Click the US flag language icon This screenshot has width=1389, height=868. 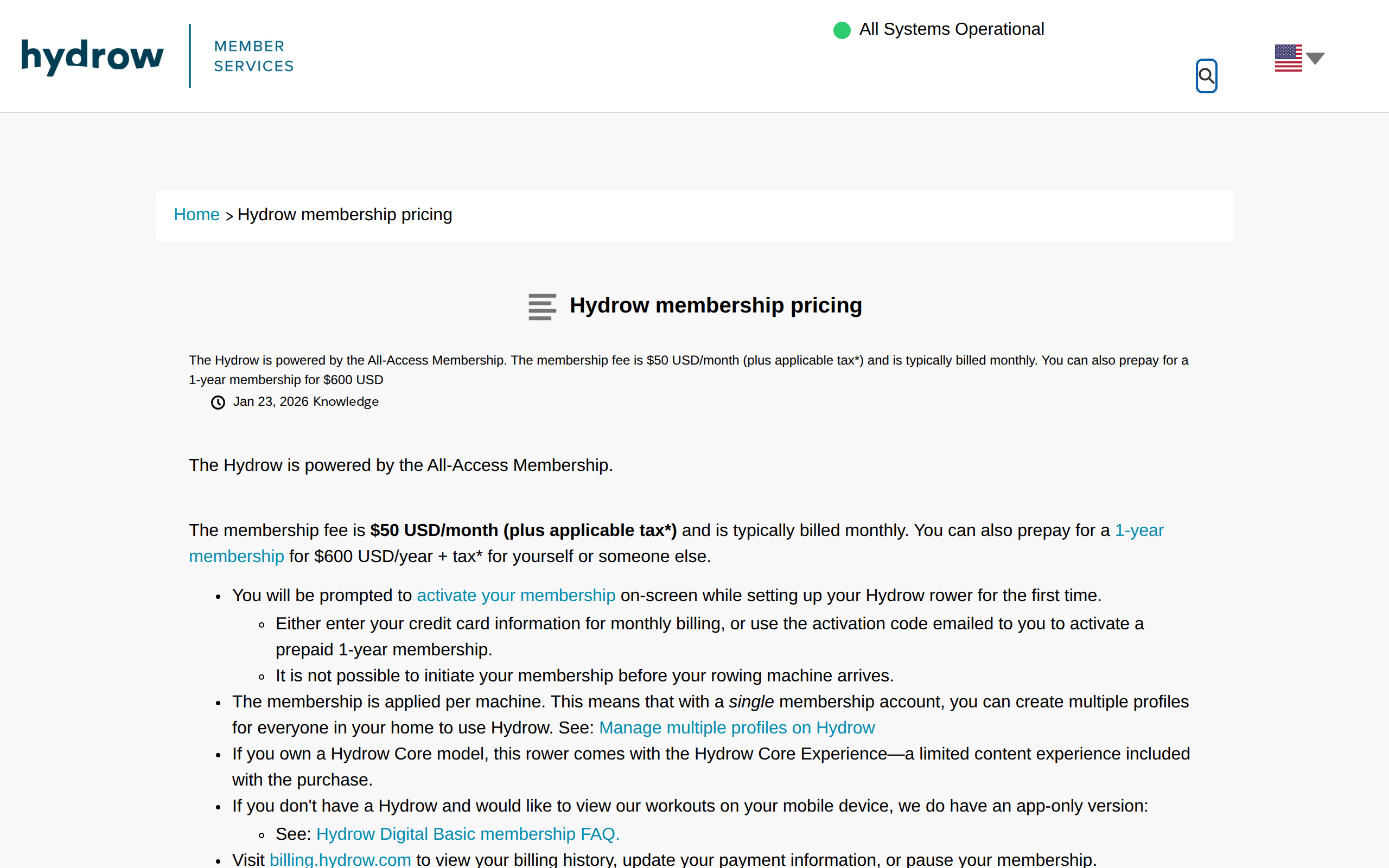click(x=1288, y=58)
